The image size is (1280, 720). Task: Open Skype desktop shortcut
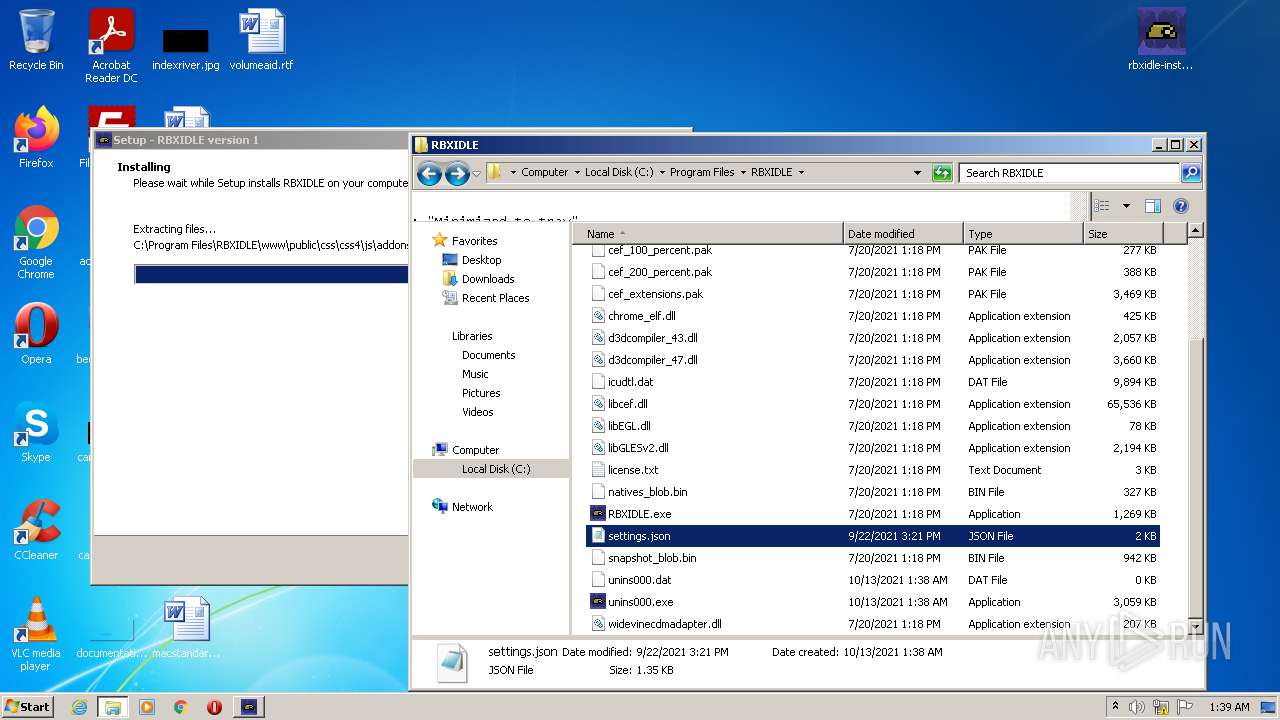click(x=36, y=432)
